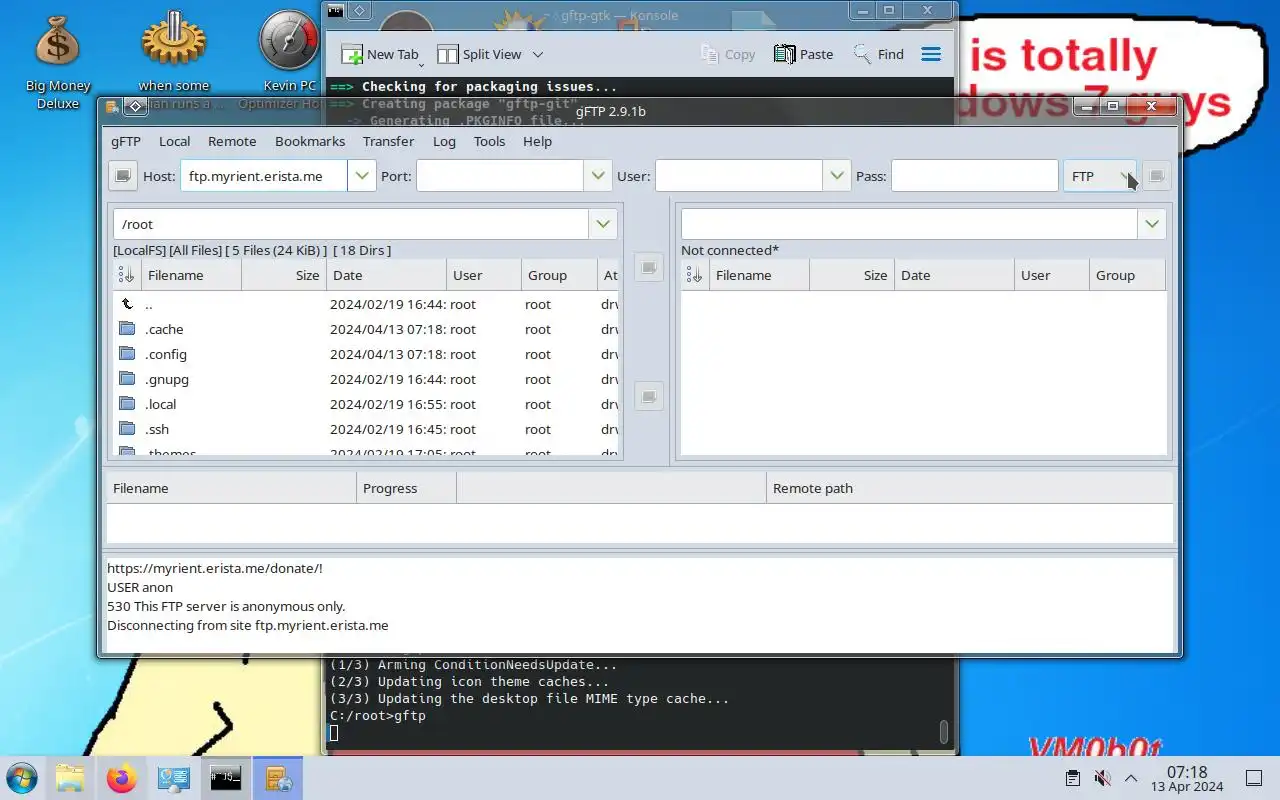Expand the Host history dropdown
The width and height of the screenshot is (1280, 800).
point(361,176)
